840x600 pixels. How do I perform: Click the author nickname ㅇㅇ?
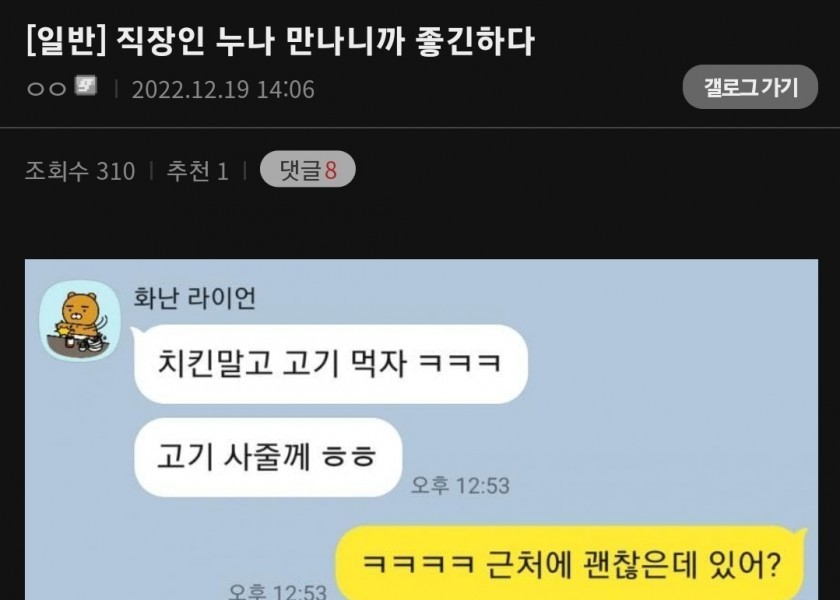tap(47, 88)
